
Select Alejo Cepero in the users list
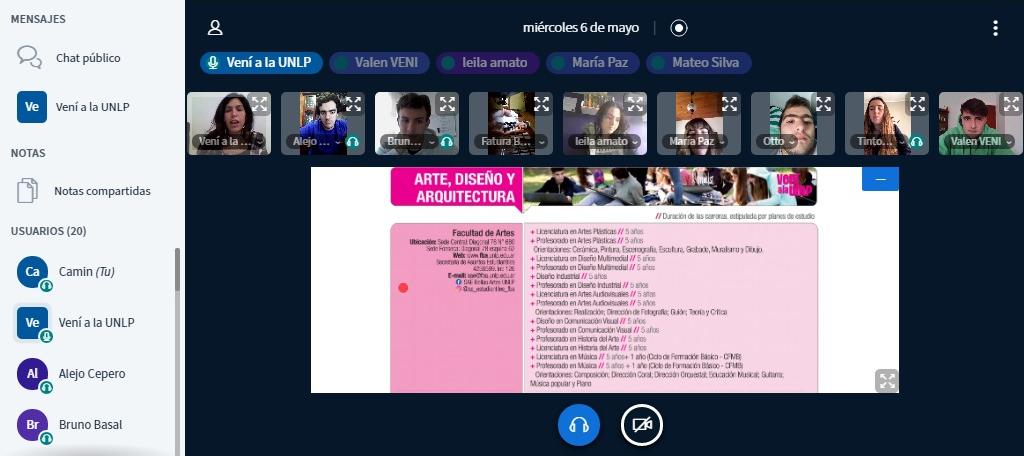tap(92, 374)
